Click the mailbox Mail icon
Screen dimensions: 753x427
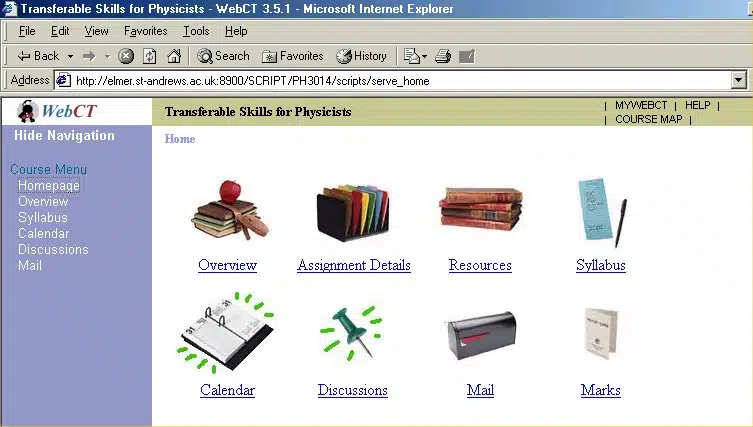click(x=480, y=337)
